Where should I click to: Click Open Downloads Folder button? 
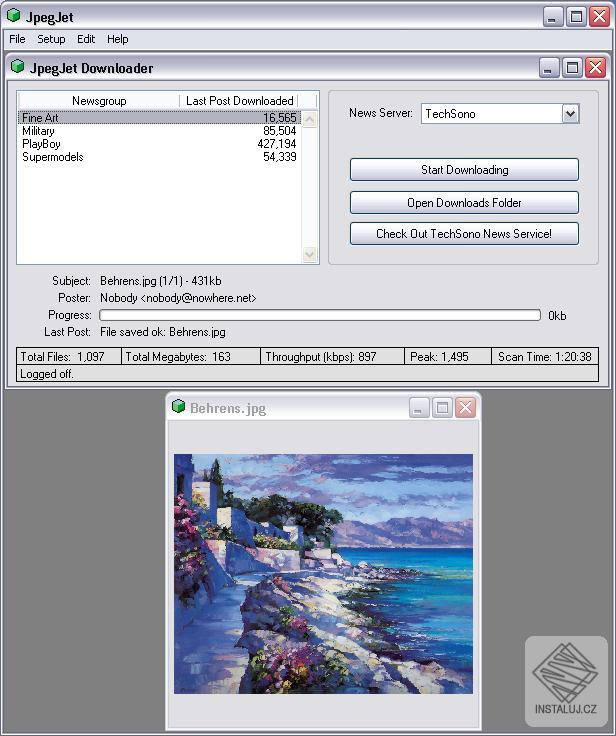tap(464, 202)
